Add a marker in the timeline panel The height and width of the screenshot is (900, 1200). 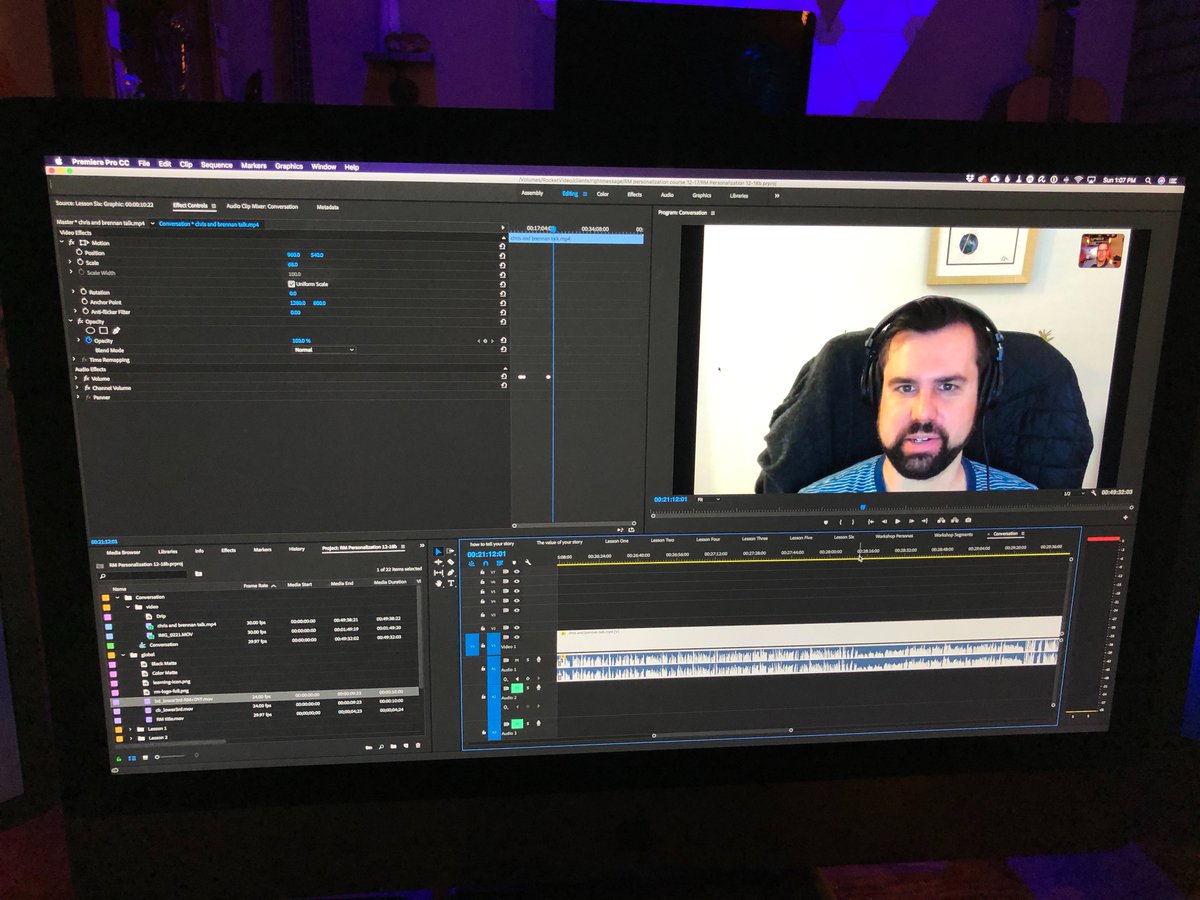[x=514, y=562]
